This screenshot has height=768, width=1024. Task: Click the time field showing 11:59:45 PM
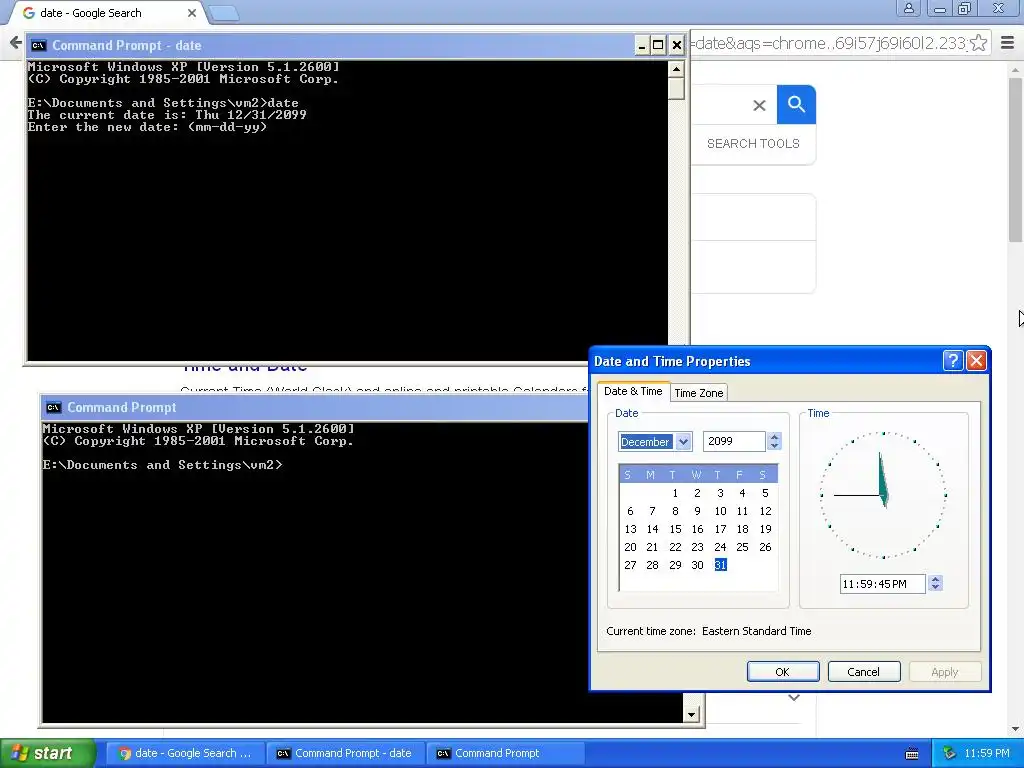(x=882, y=584)
